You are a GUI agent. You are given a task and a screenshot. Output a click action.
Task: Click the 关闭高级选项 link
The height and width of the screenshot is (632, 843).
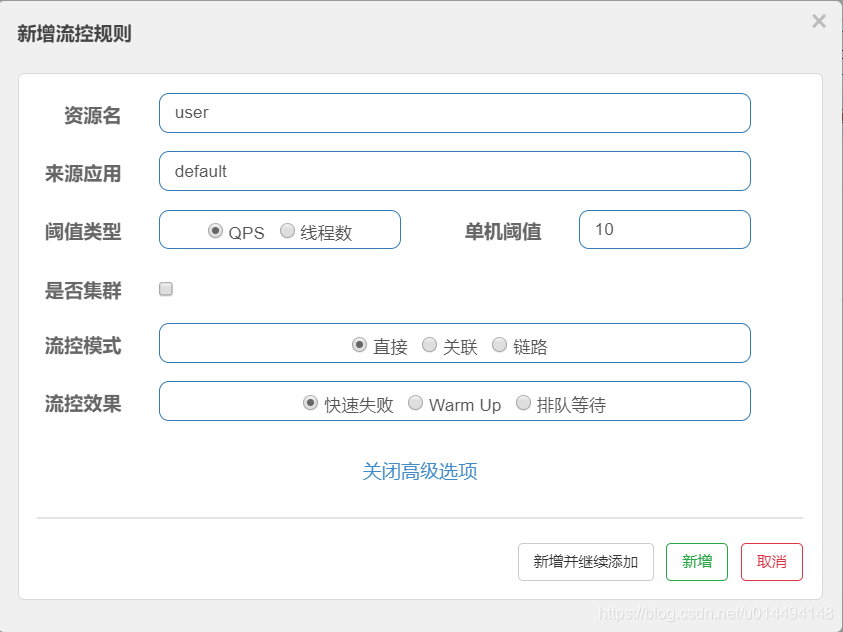tap(421, 470)
